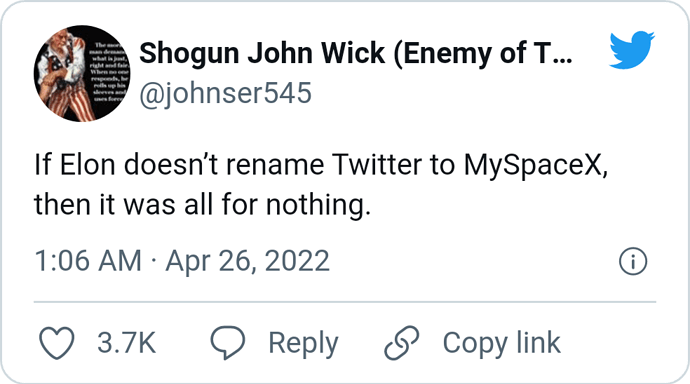Like the tweet with the heart icon
The height and width of the screenshot is (384, 690).
point(57,343)
